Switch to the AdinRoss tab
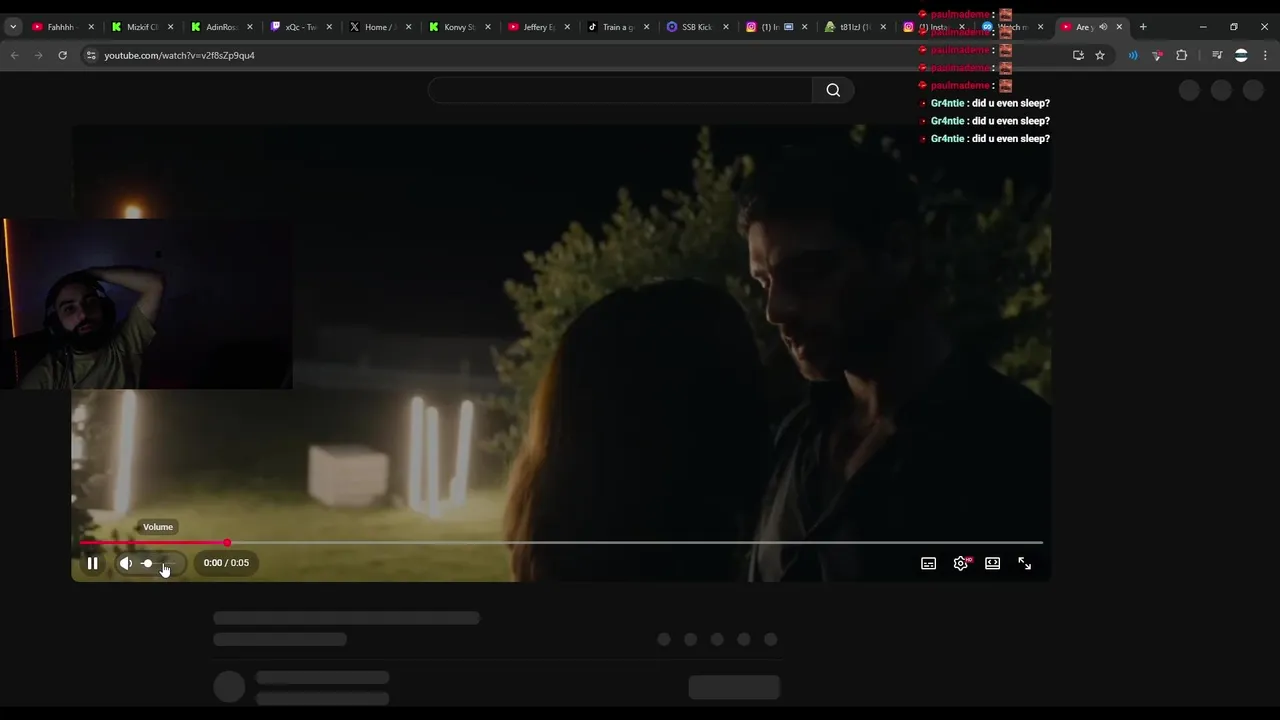The height and width of the screenshot is (720, 1280). [221, 27]
